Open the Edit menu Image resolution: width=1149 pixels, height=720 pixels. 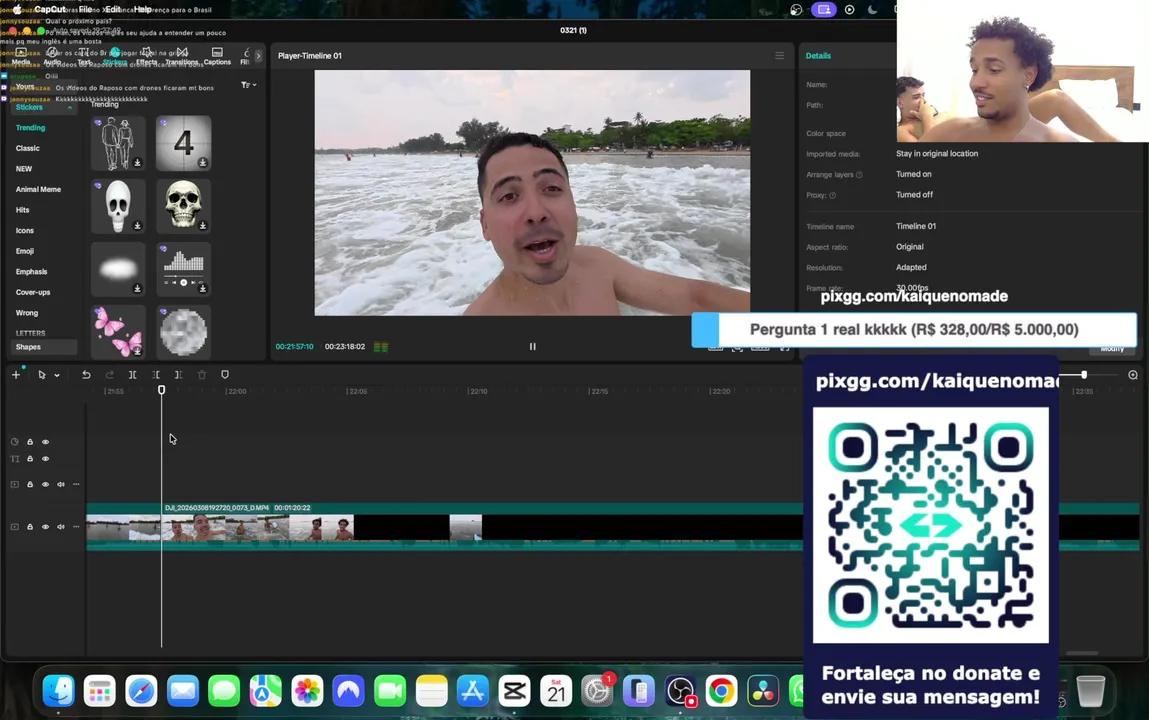pos(113,10)
